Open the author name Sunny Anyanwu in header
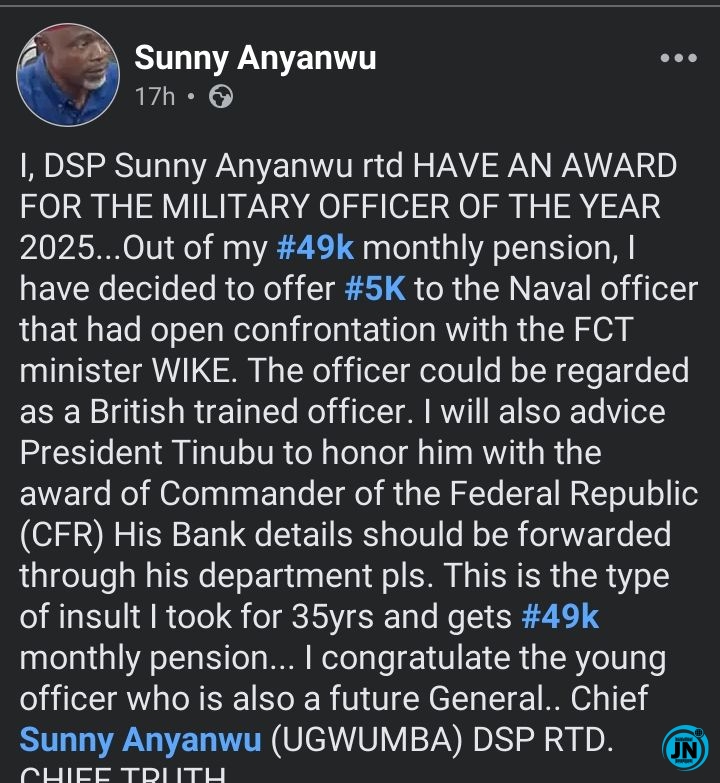This screenshot has width=720, height=783. pyautogui.click(x=255, y=58)
